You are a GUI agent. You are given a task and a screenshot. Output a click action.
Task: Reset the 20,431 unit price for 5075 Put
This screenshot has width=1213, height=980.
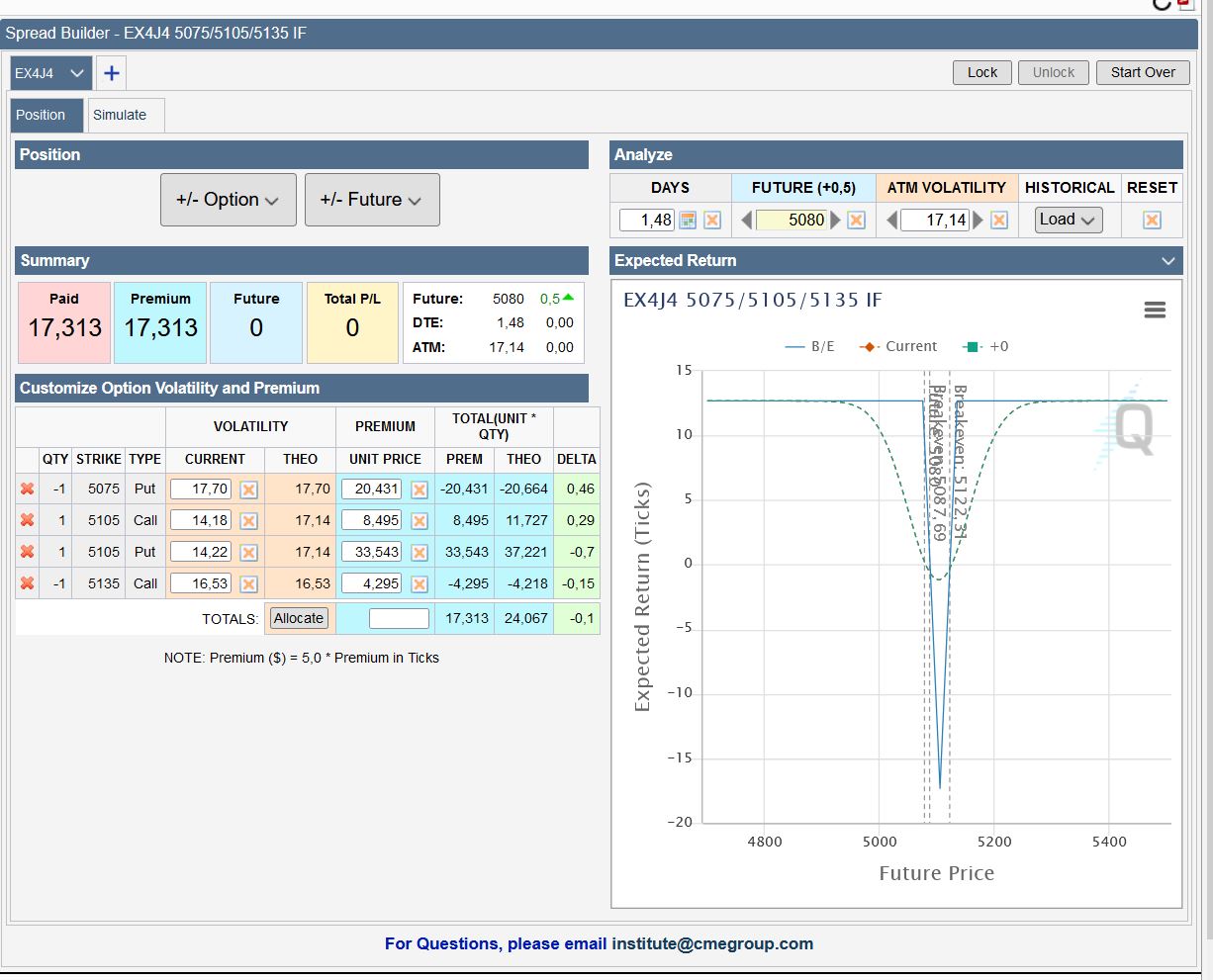420,490
